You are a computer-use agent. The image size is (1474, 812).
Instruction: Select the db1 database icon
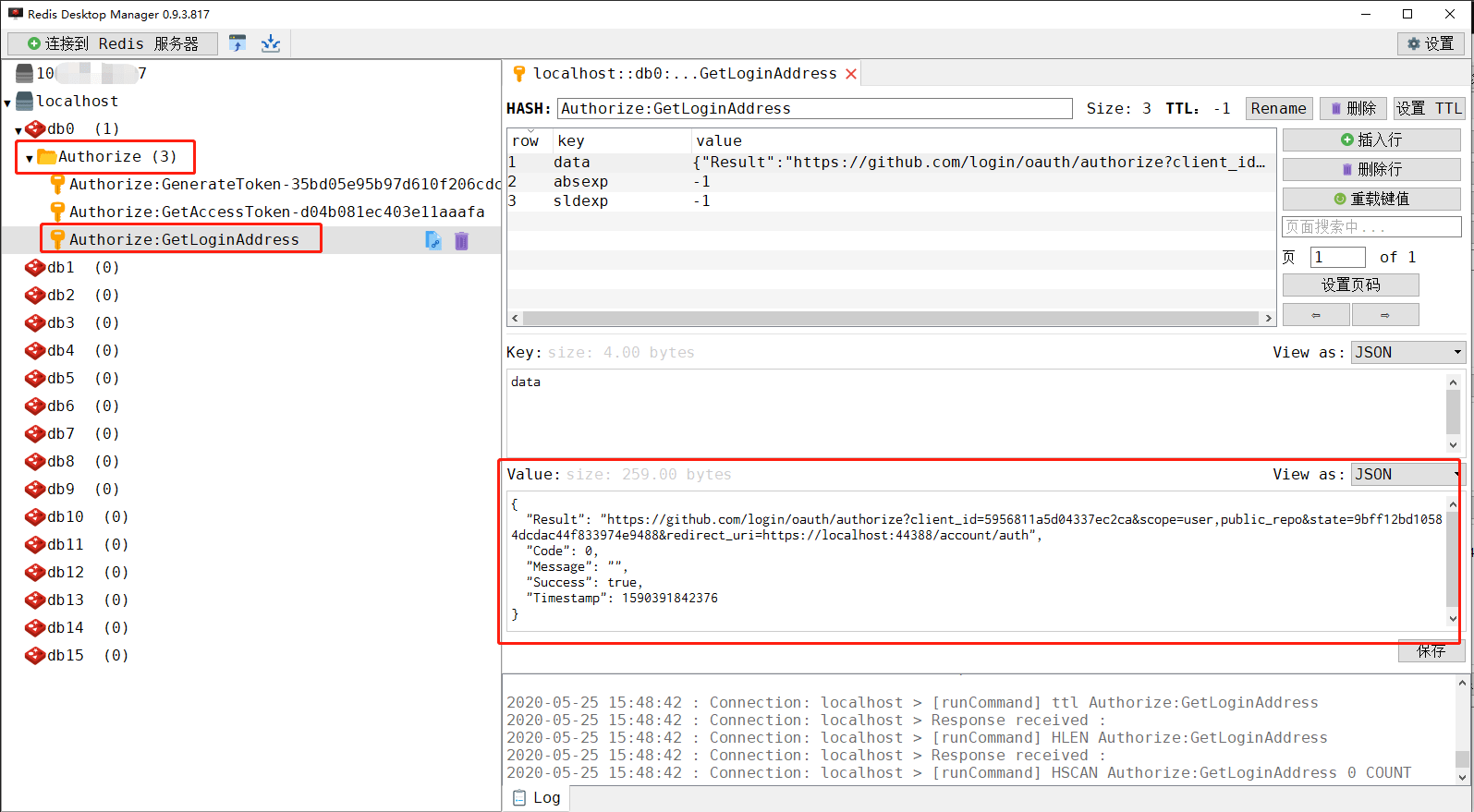point(35,268)
